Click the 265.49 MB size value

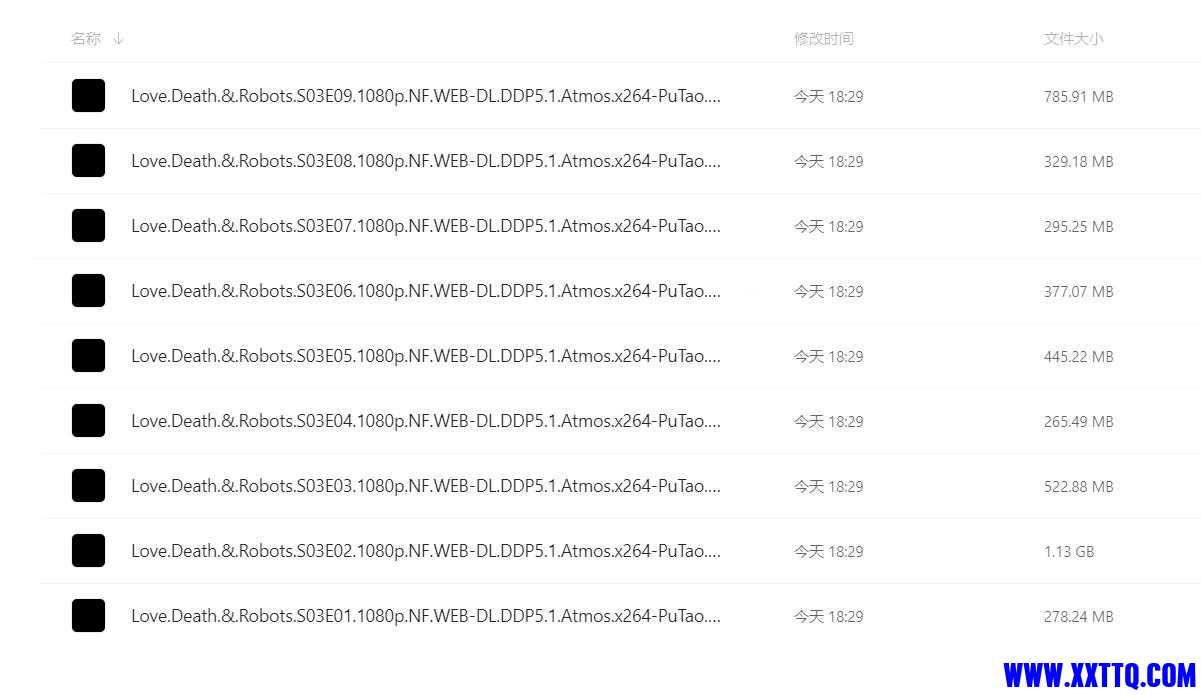1078,422
